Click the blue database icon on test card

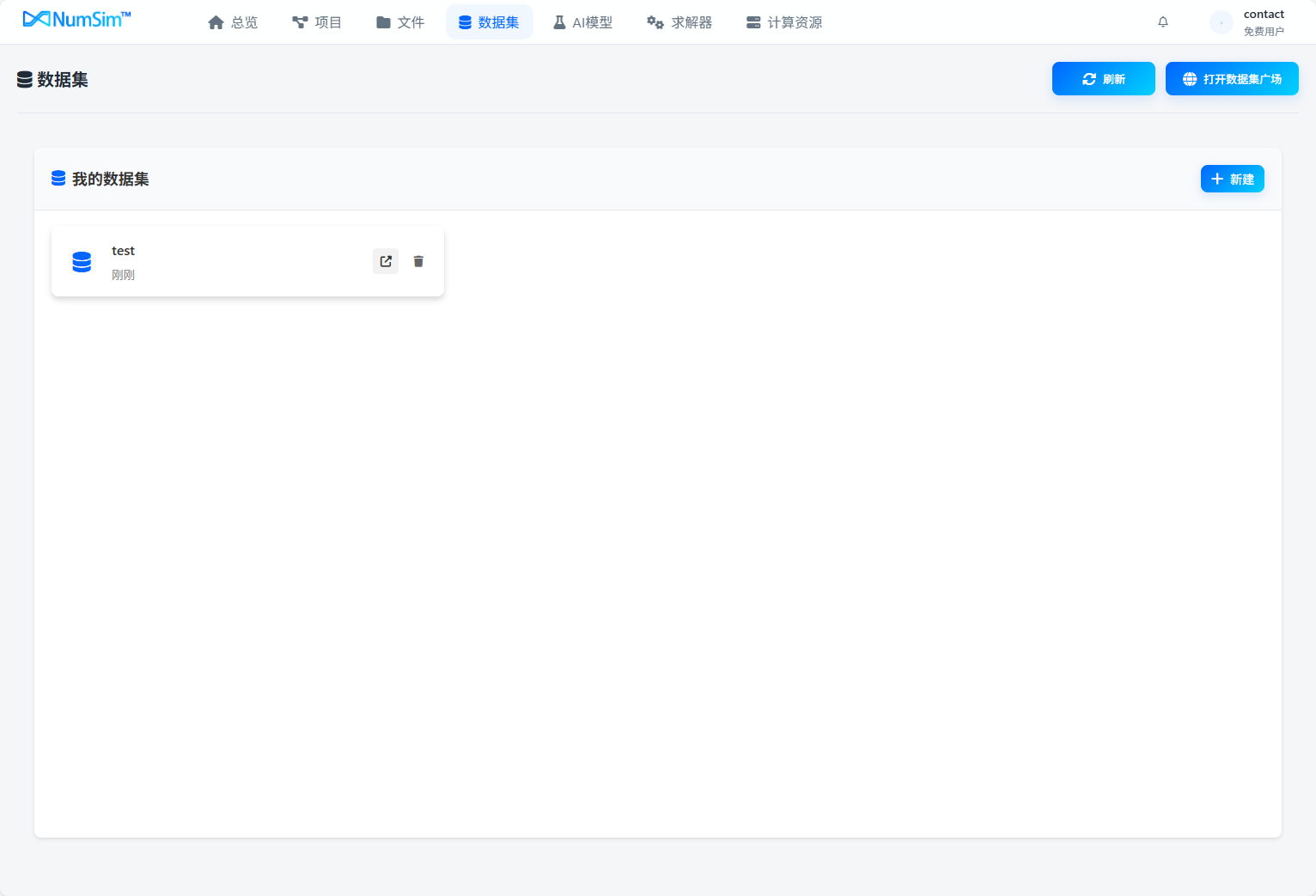82,262
